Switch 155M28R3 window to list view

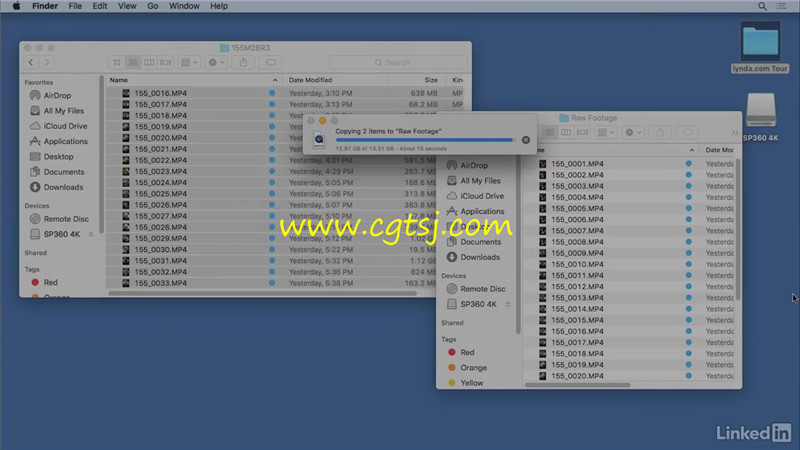[133, 62]
